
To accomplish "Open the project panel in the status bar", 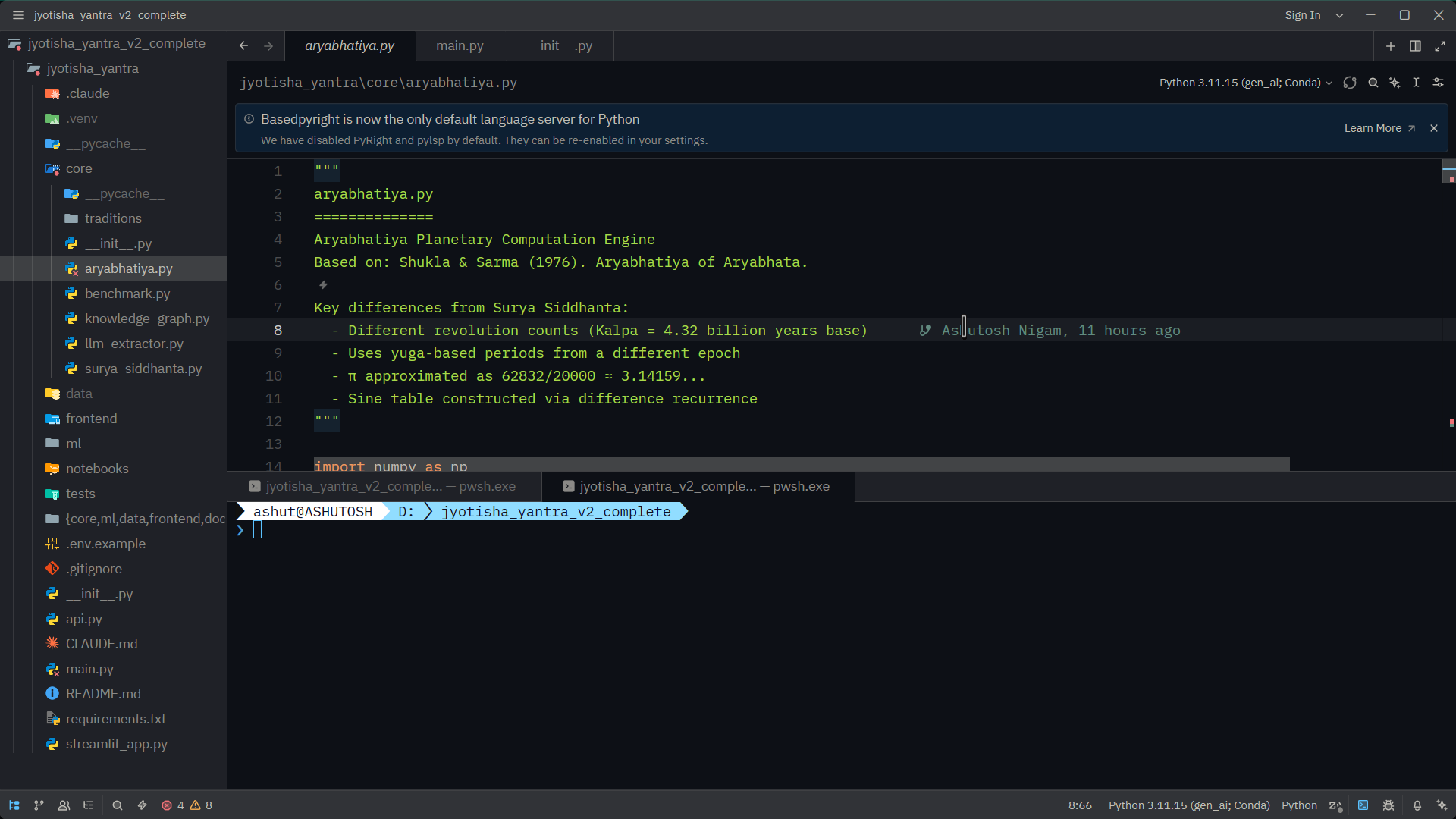I will [14, 805].
